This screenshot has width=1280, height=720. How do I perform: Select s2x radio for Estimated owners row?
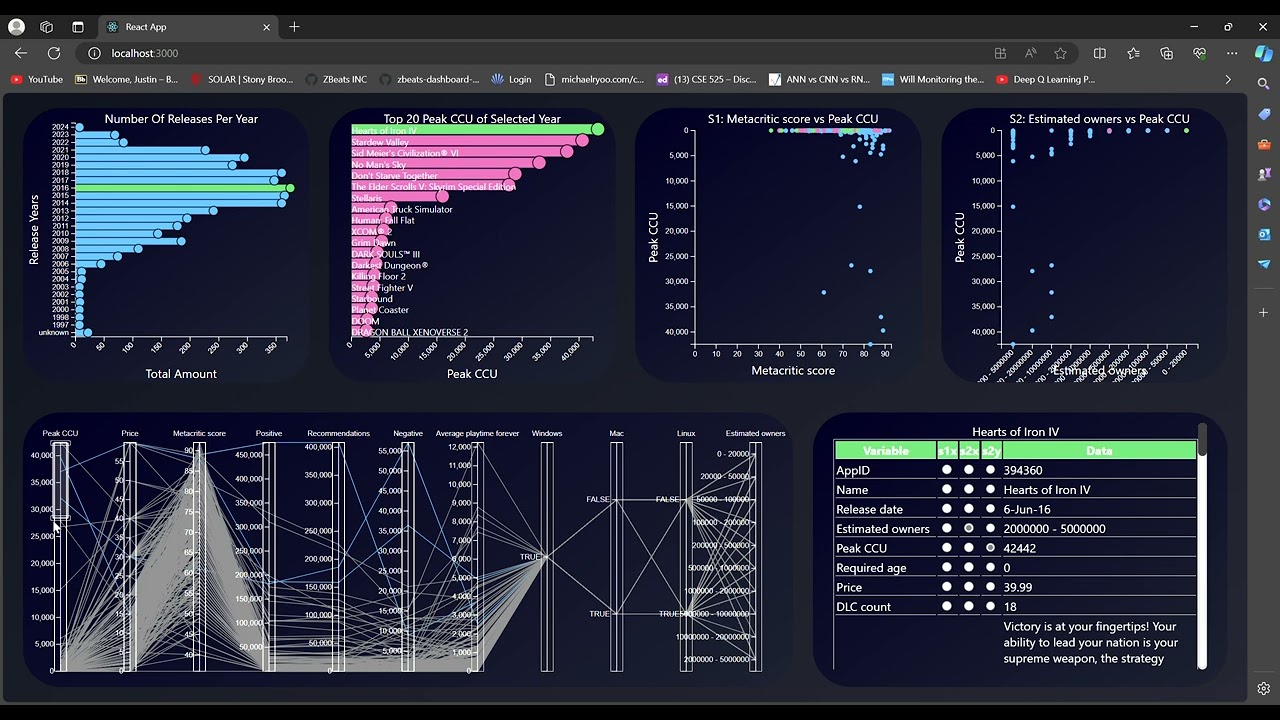click(x=969, y=528)
